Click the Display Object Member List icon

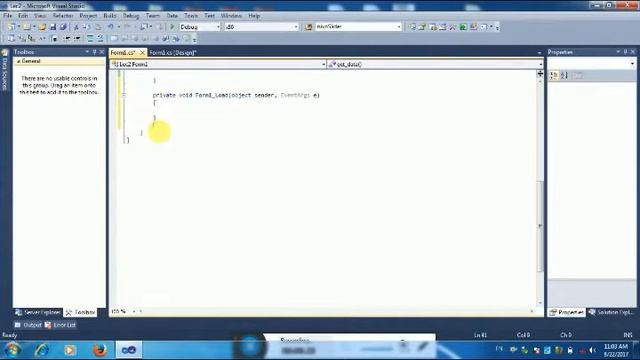(11, 39)
